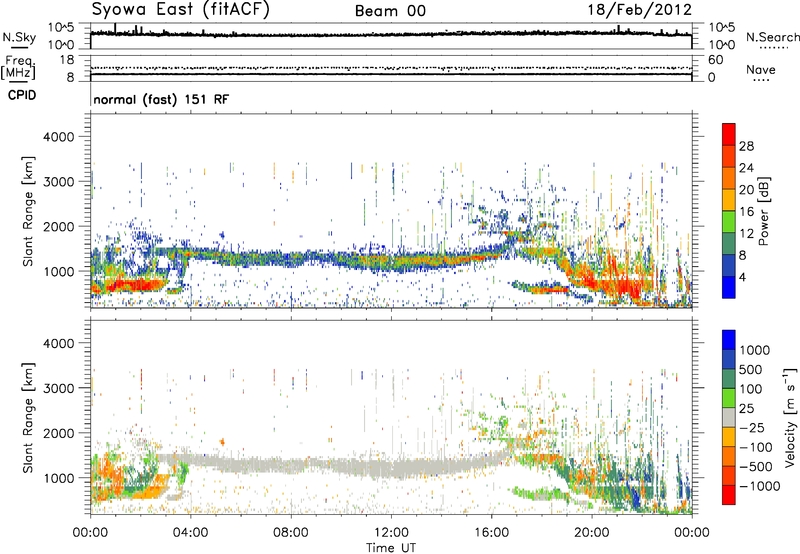Click the 'normal (fast) 151 RF' text

tap(161, 99)
